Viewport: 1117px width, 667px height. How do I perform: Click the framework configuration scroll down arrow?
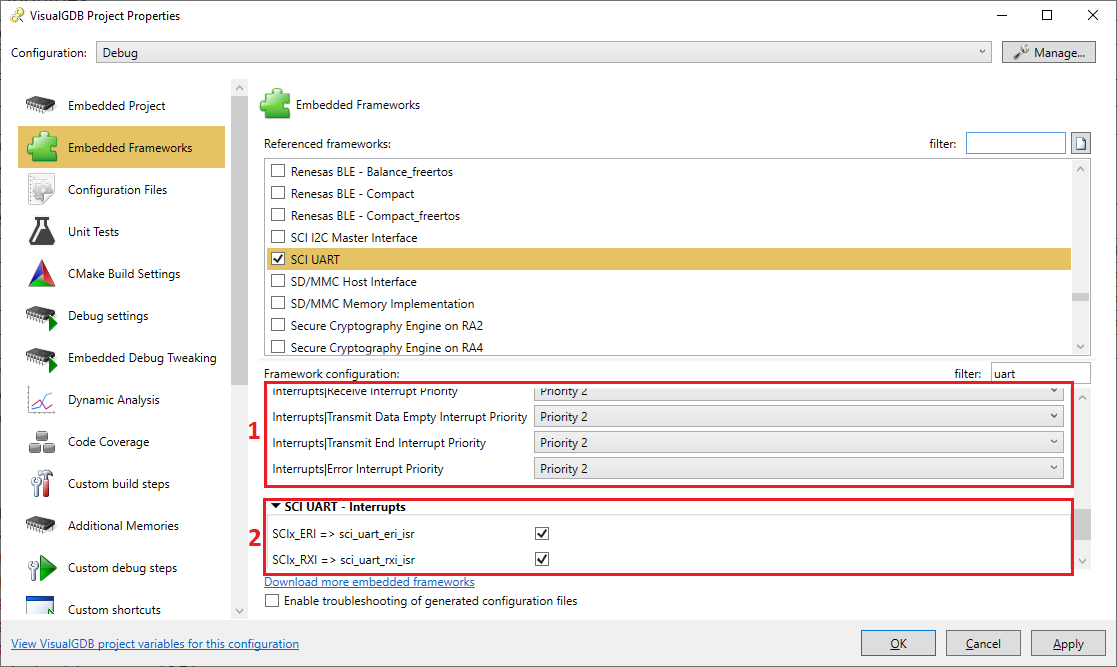click(x=1082, y=562)
